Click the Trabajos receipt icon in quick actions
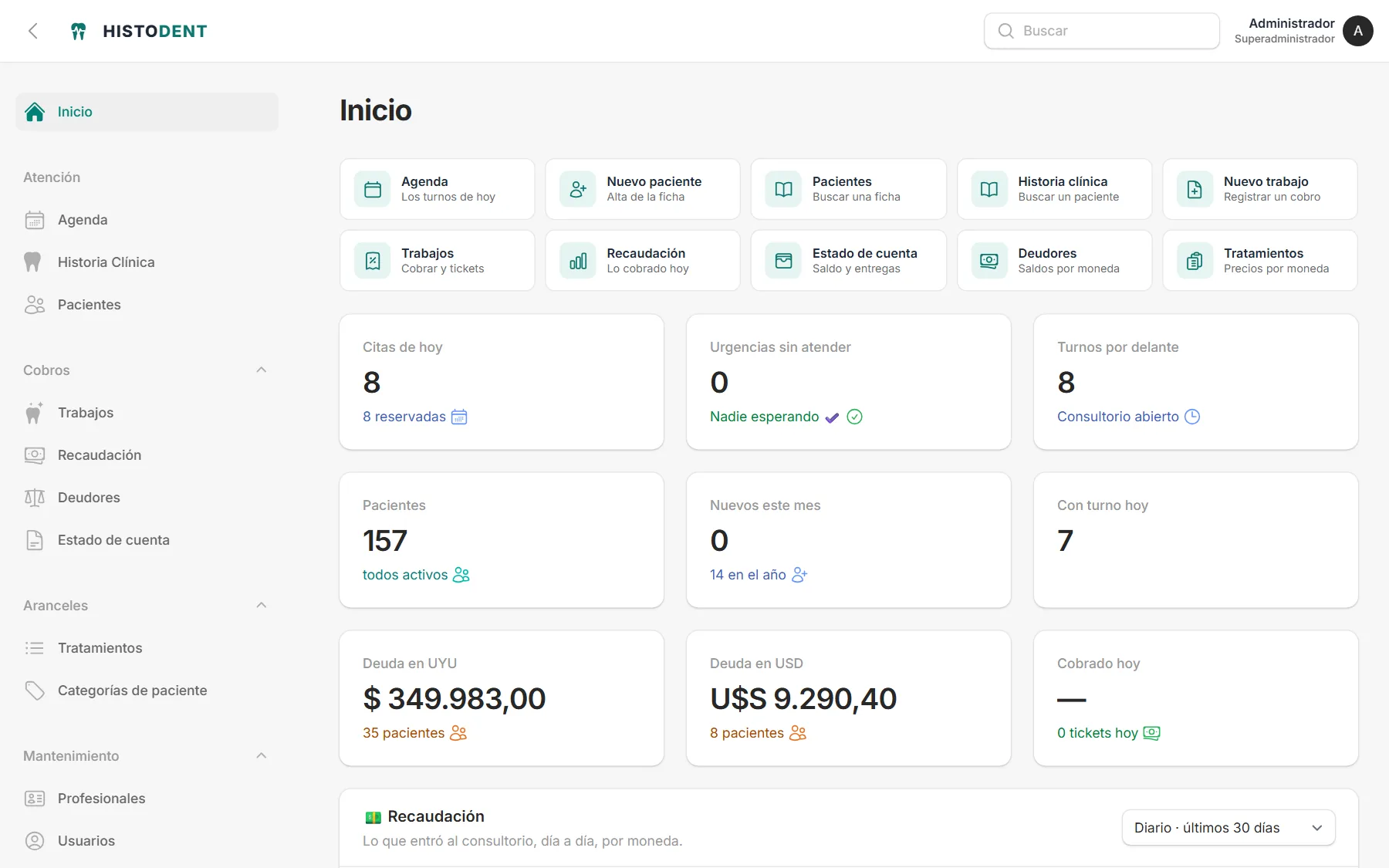 pos(373,261)
